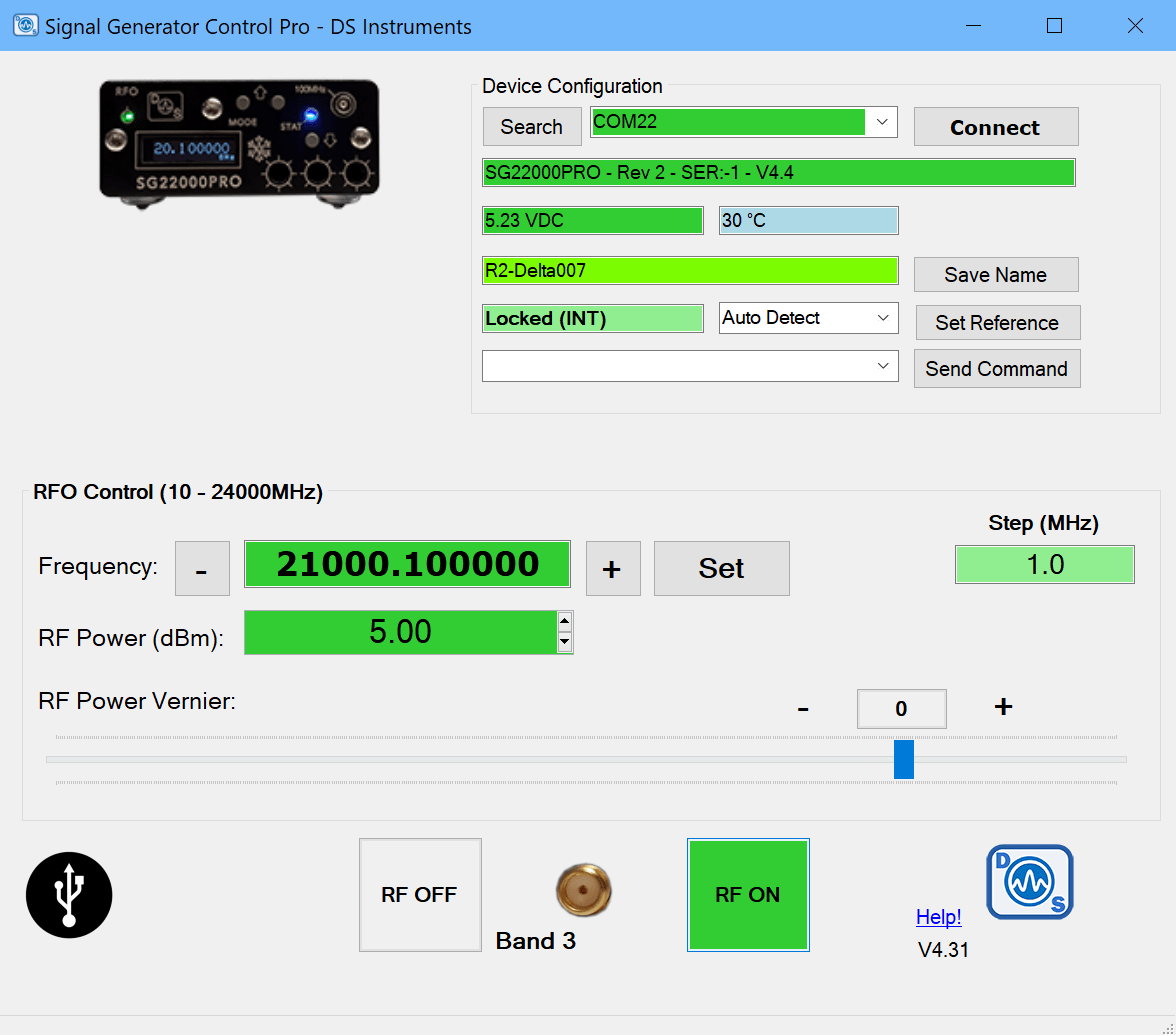The width and height of the screenshot is (1176, 1035).
Task: Decrease RF Power Vernier with minus
Action: click(x=802, y=708)
